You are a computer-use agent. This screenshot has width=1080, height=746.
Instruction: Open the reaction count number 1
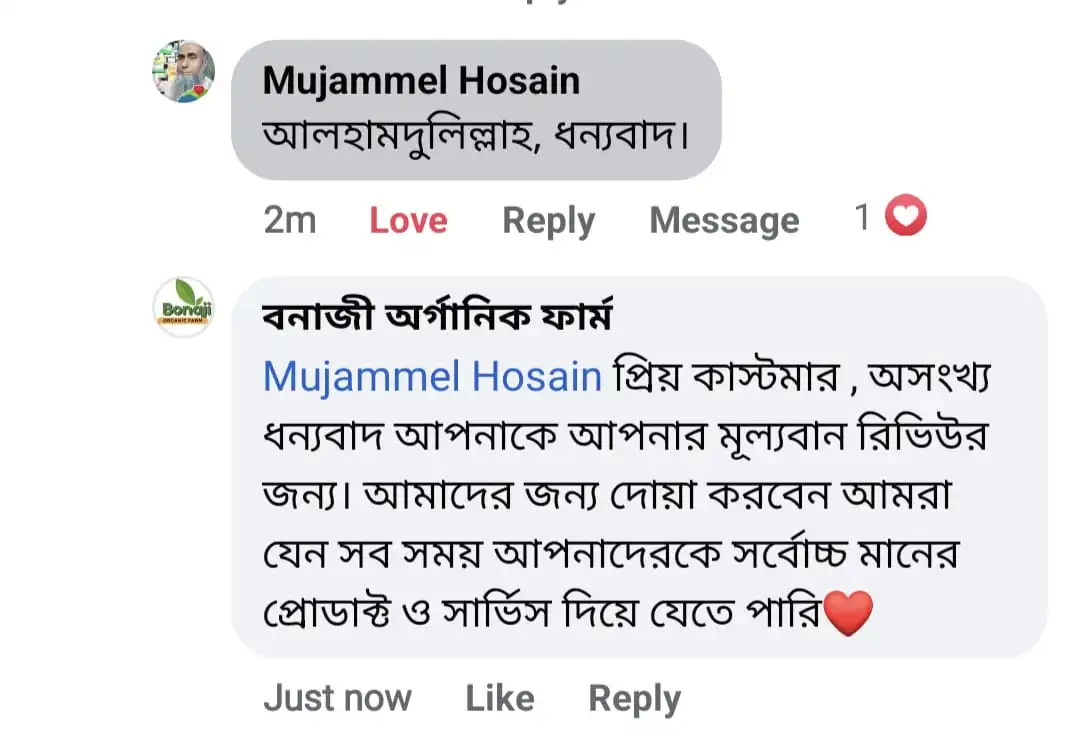pyautogui.click(x=862, y=218)
